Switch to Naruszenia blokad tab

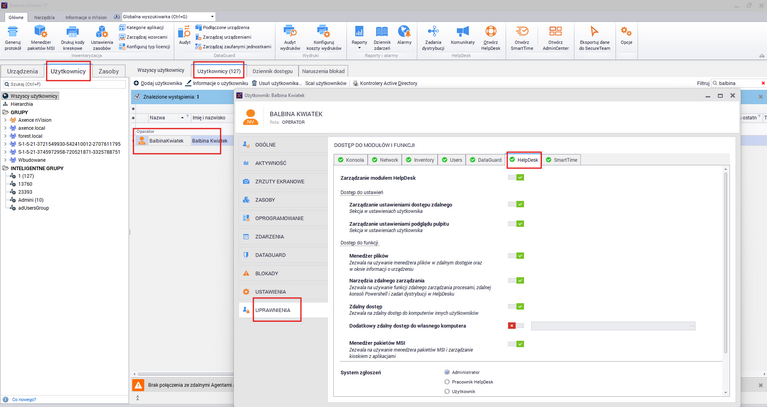[x=323, y=71]
